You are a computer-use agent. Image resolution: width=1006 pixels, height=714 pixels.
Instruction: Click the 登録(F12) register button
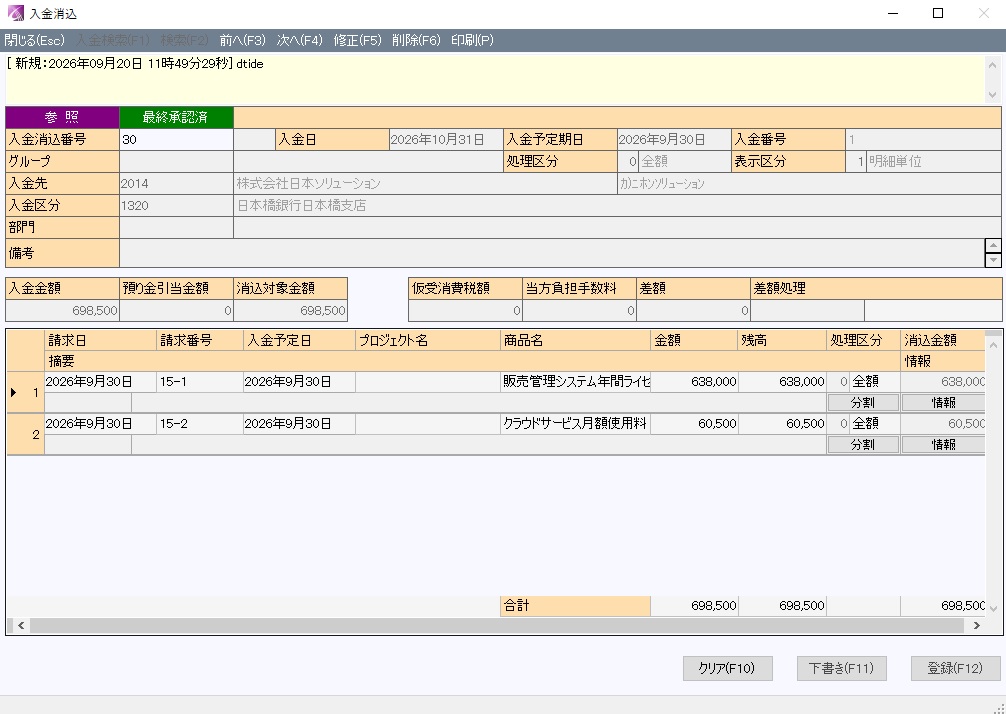[x=956, y=668]
